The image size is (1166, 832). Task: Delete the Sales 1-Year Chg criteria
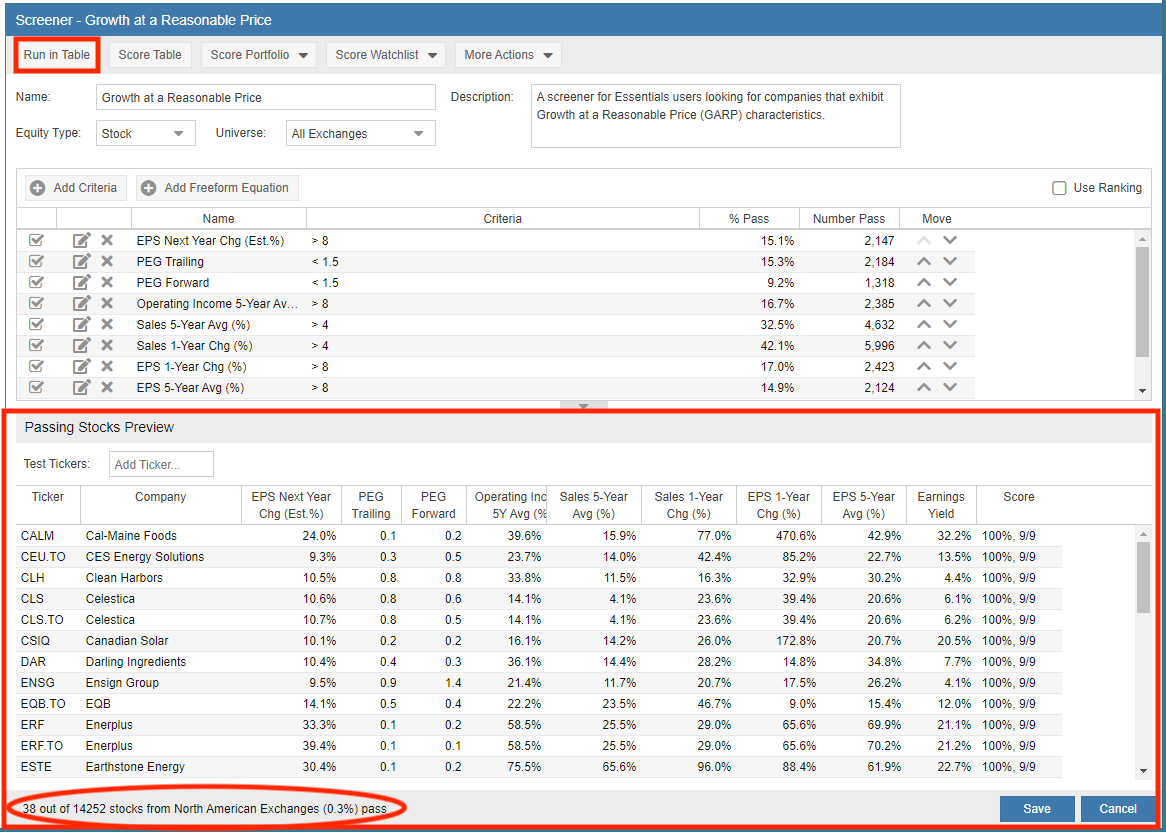(107, 346)
